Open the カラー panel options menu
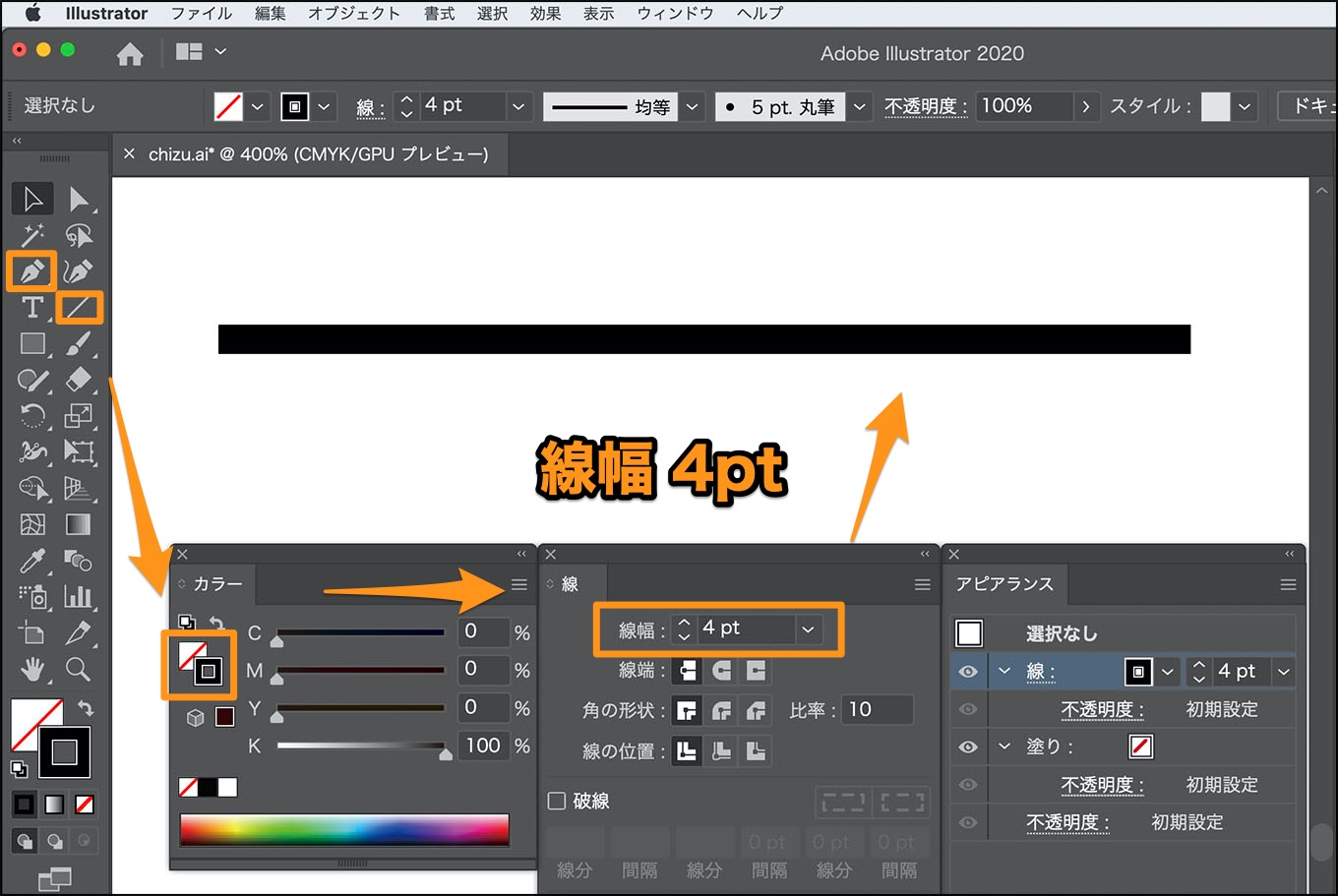The width and height of the screenshot is (1338, 896). tap(519, 585)
